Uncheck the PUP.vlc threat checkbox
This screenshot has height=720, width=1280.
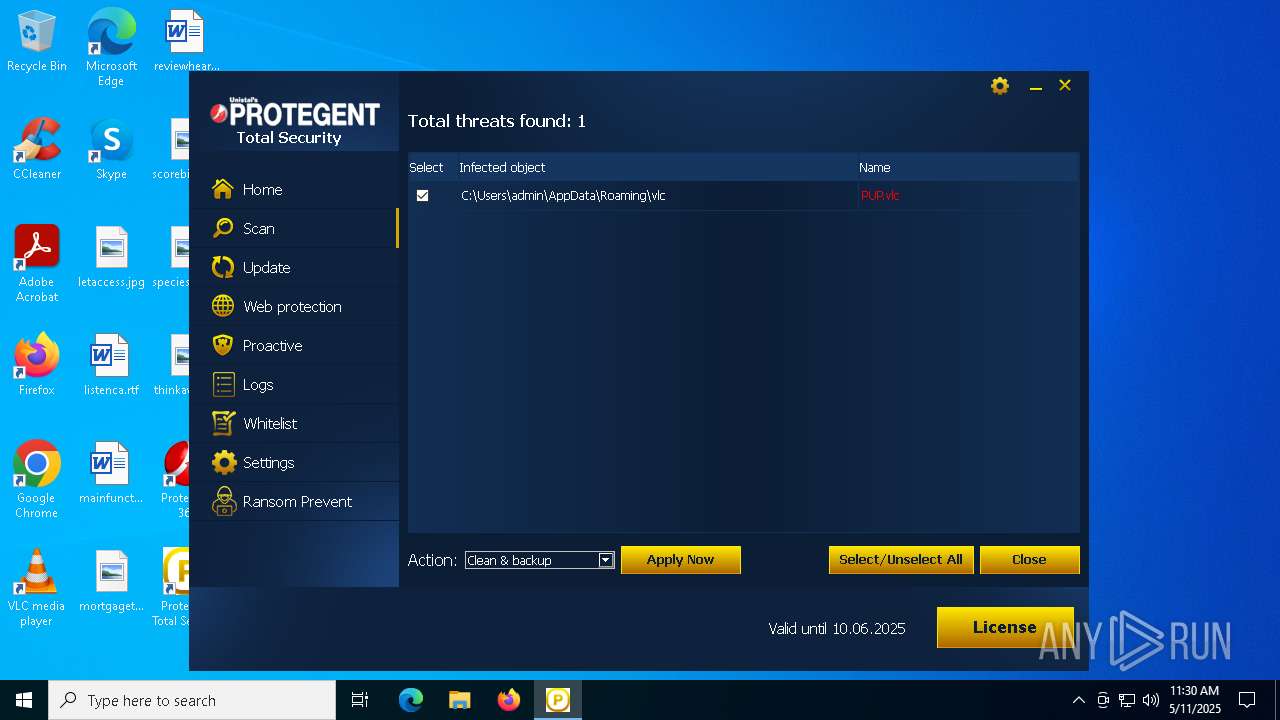422,195
